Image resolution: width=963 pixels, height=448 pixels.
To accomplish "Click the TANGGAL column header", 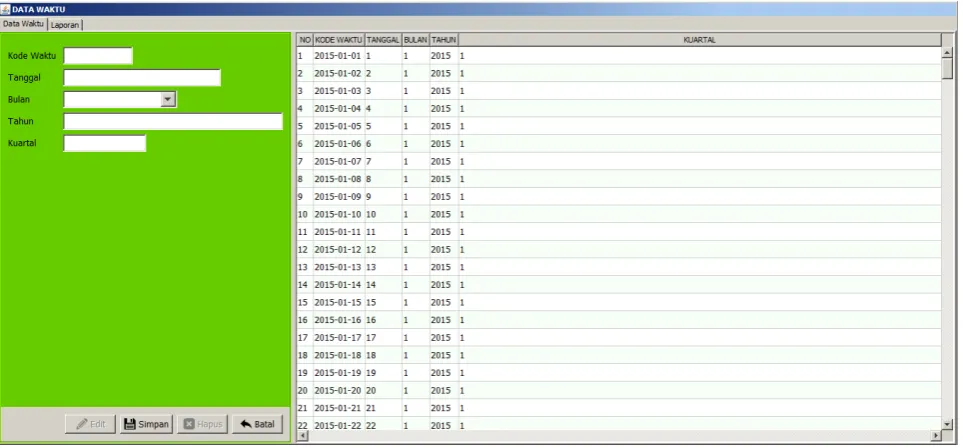I will coord(383,40).
